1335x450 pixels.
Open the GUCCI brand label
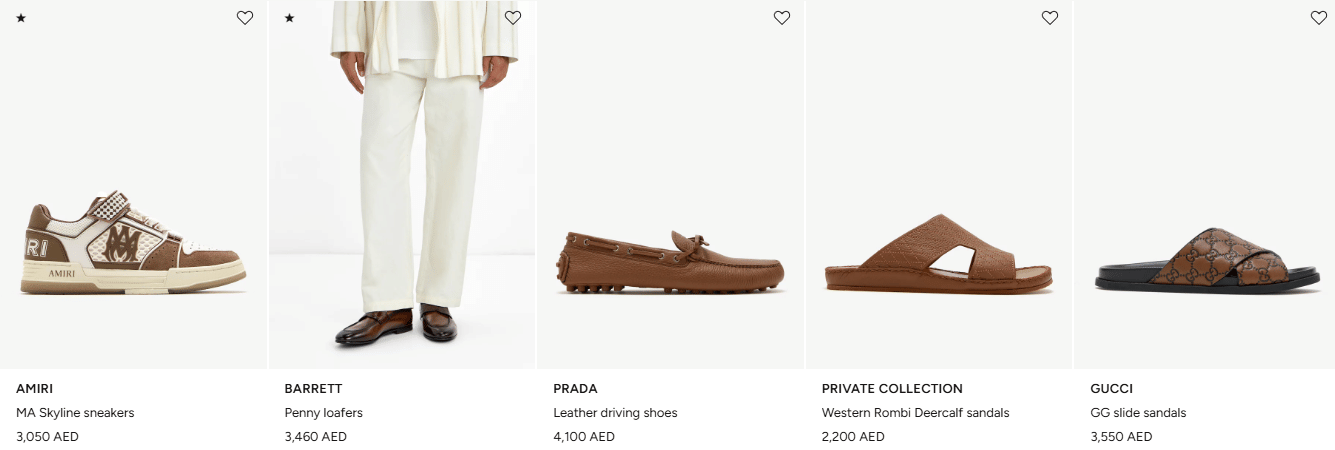click(1111, 388)
